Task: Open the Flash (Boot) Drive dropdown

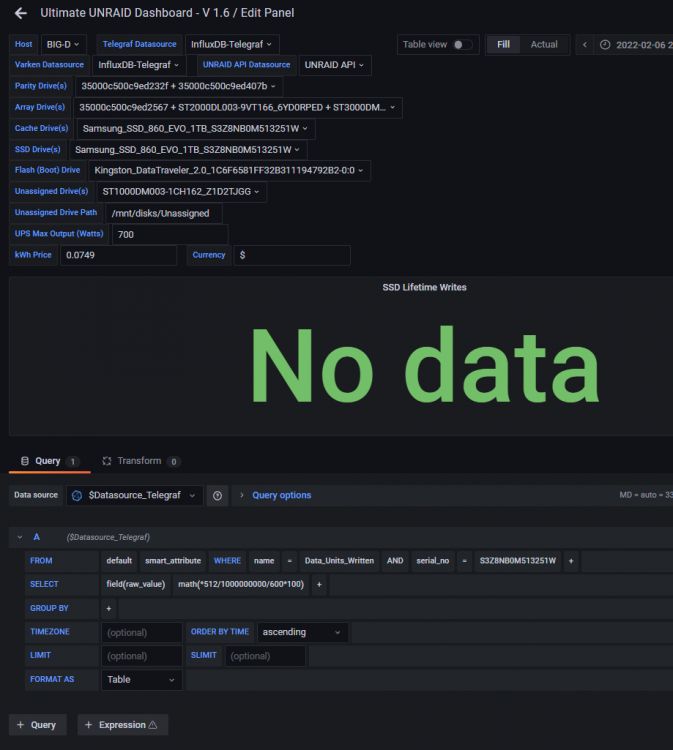Action: (x=230, y=171)
